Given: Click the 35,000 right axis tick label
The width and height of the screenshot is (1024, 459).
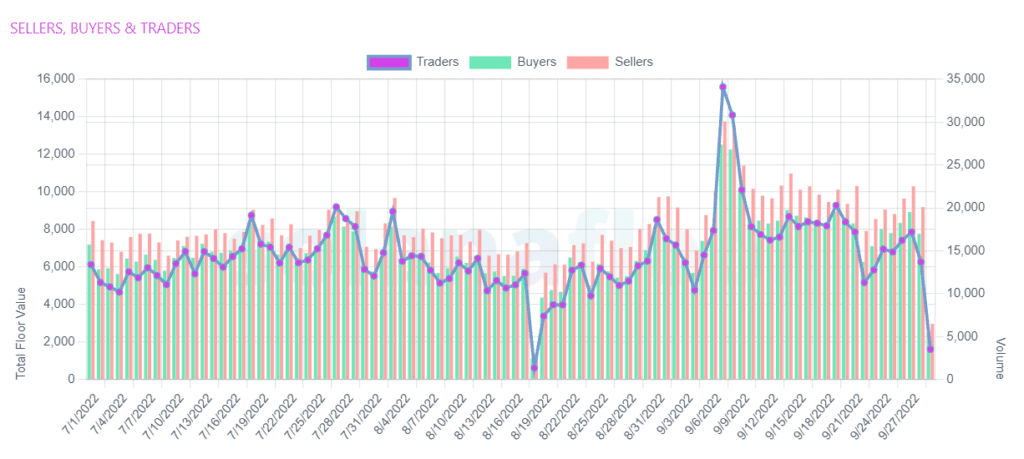Looking at the screenshot, I should pyautogui.click(x=966, y=79).
